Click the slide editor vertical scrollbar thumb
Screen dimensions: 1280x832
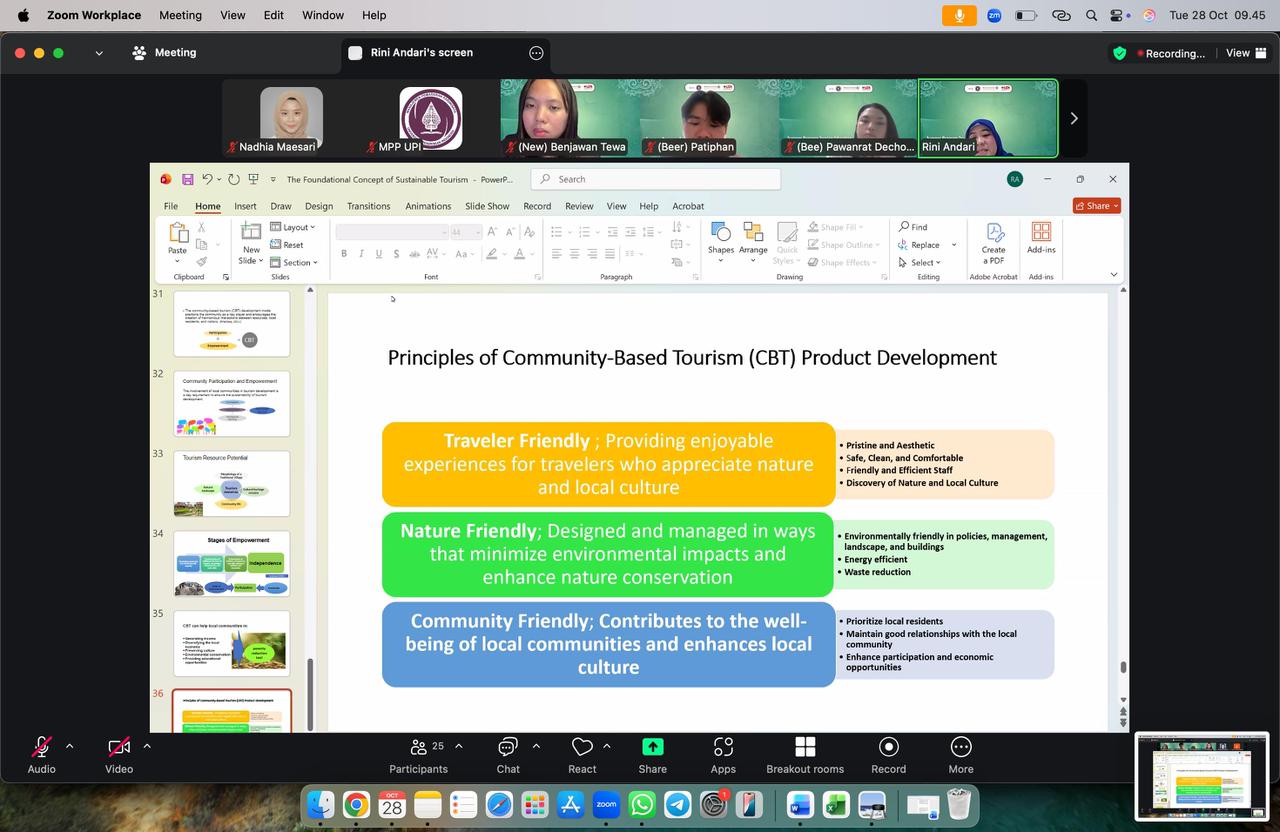pyautogui.click(x=1123, y=668)
